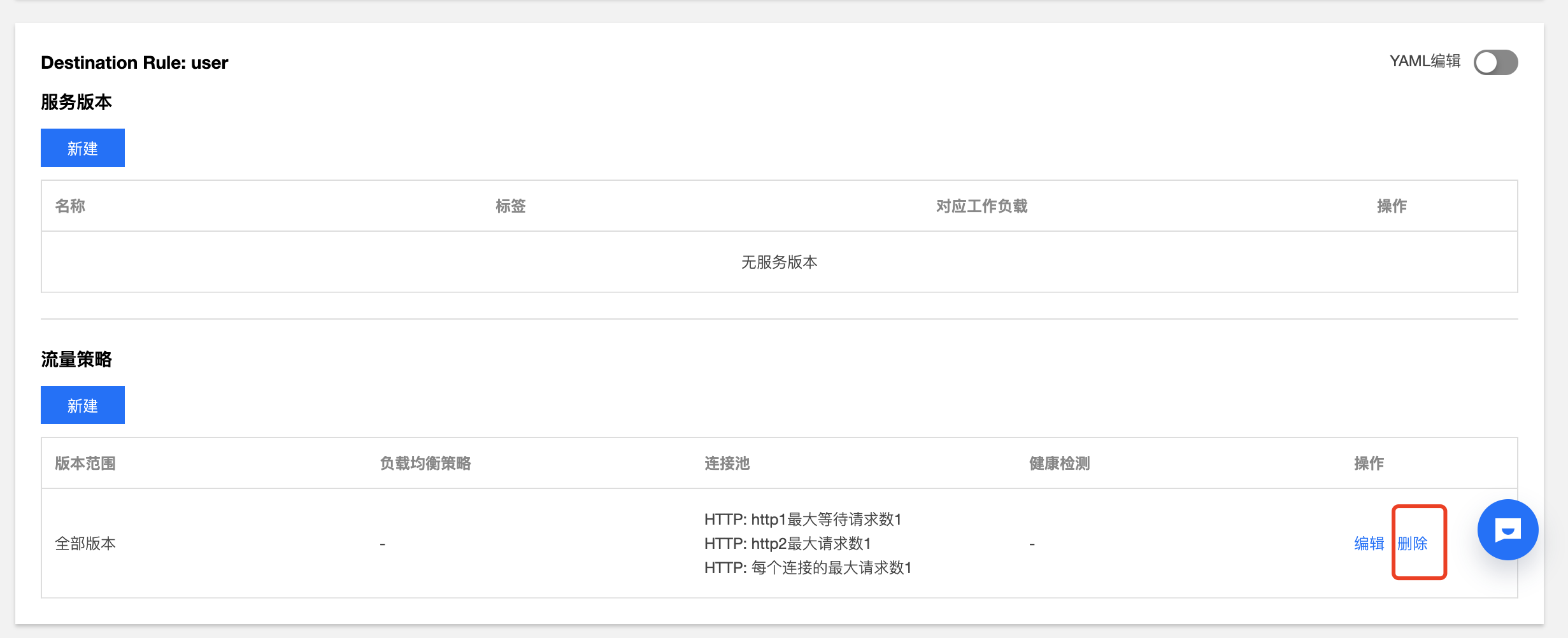Click the 操作 header in 流量策略 table

[1369, 463]
